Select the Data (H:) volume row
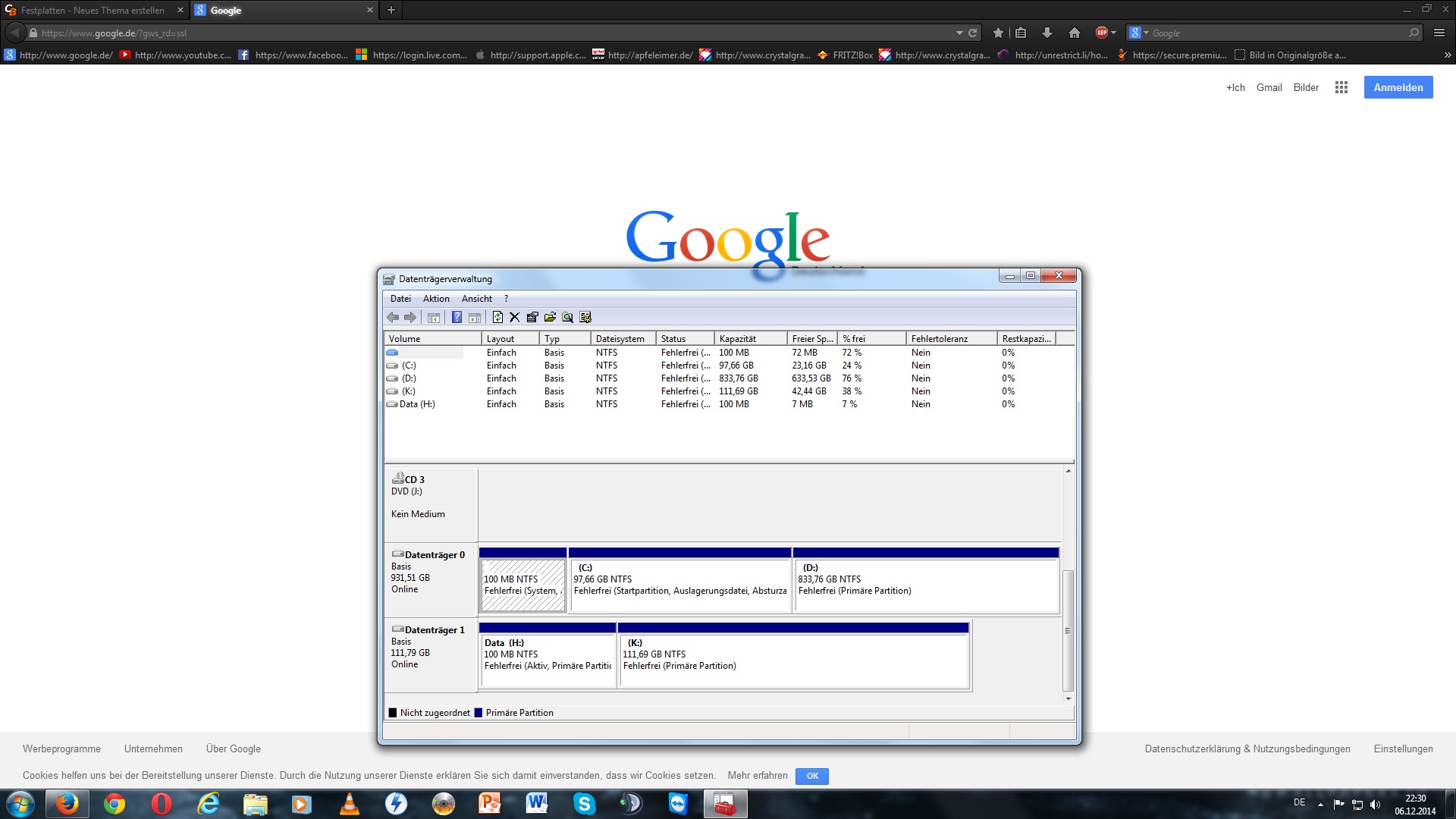The height and width of the screenshot is (819, 1456). click(418, 404)
